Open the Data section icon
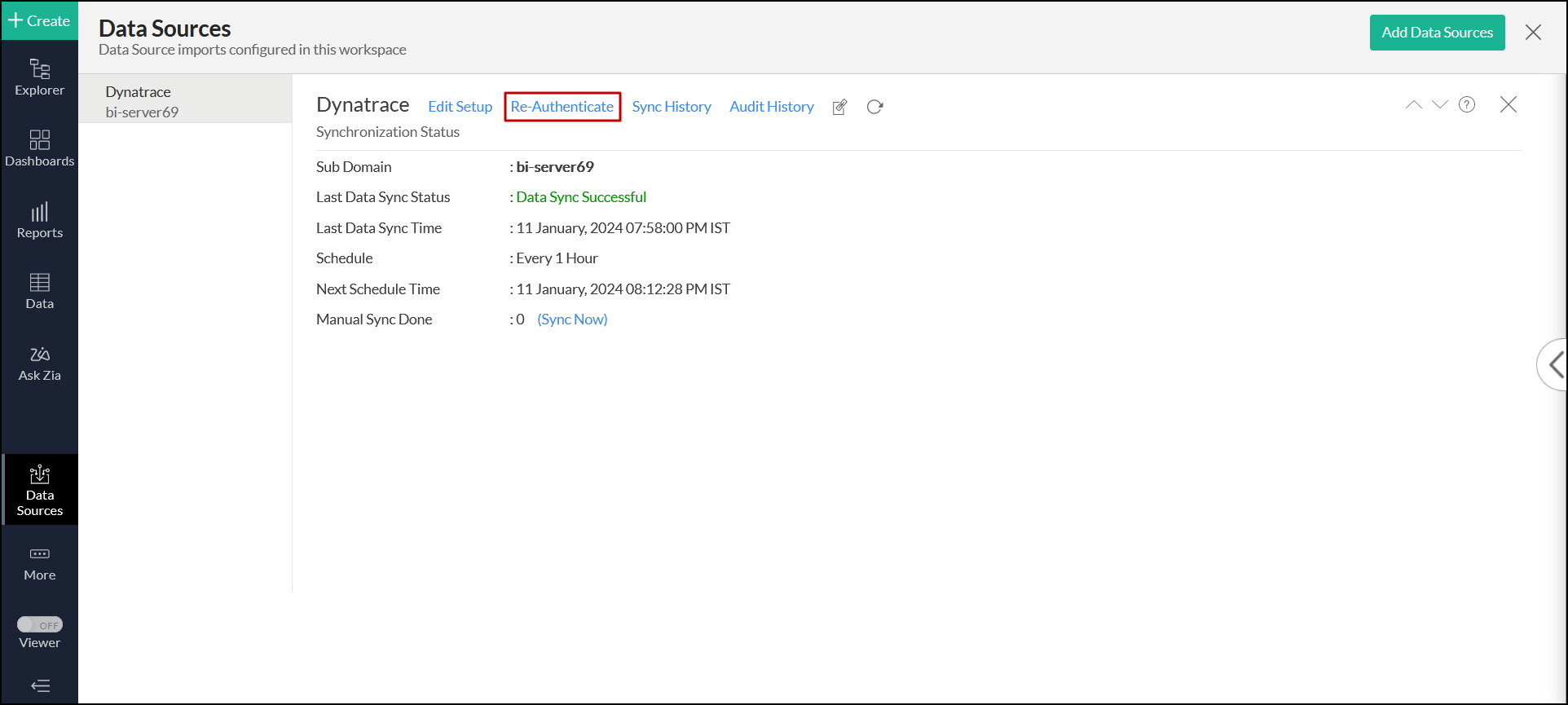 coord(39,291)
